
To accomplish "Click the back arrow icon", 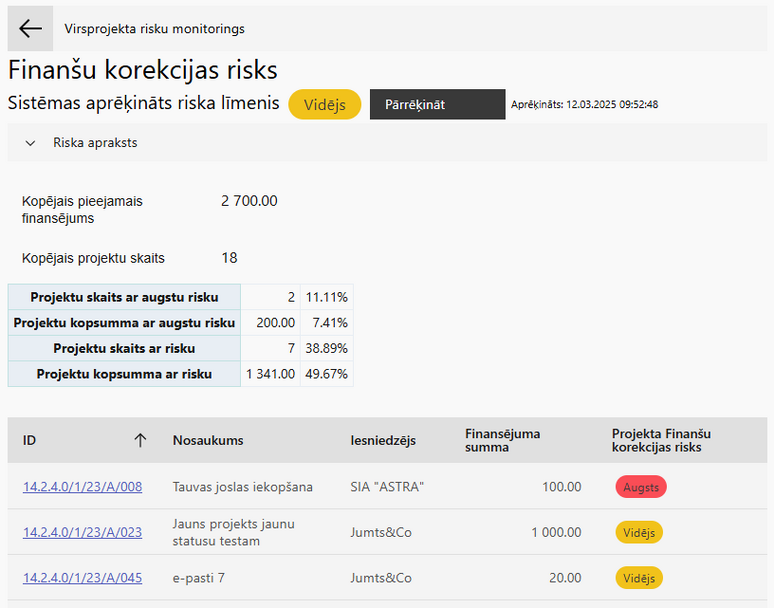I will pos(30,29).
